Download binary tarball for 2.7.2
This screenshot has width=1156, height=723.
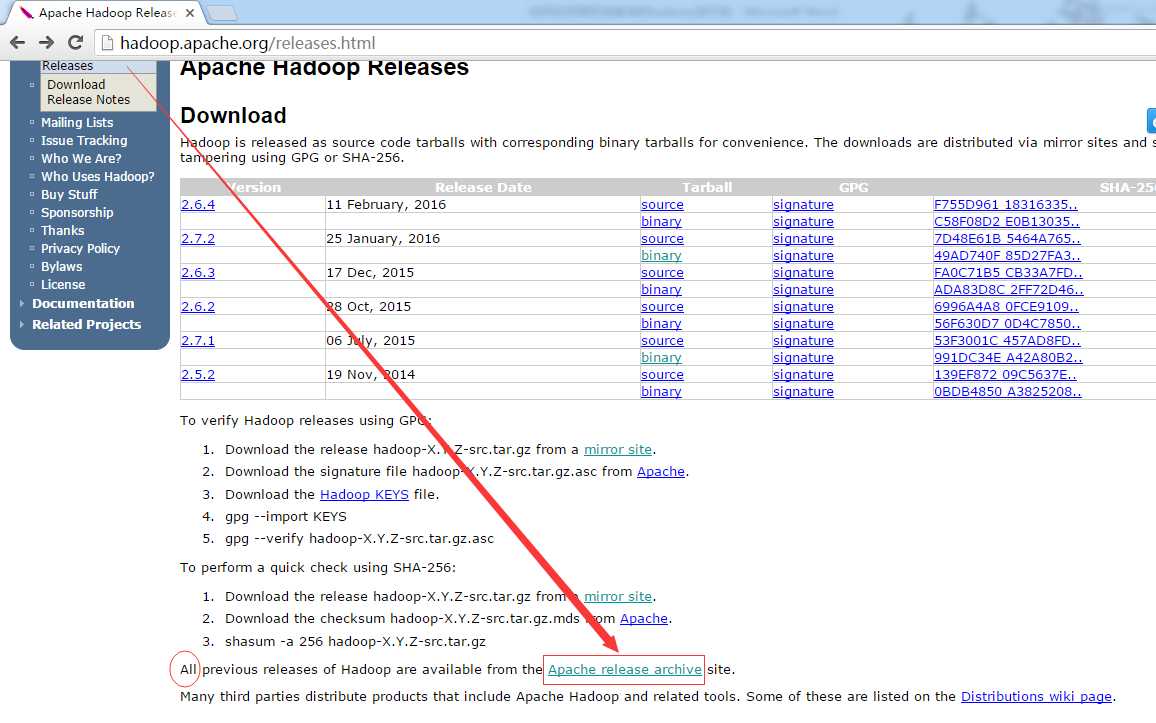661,256
